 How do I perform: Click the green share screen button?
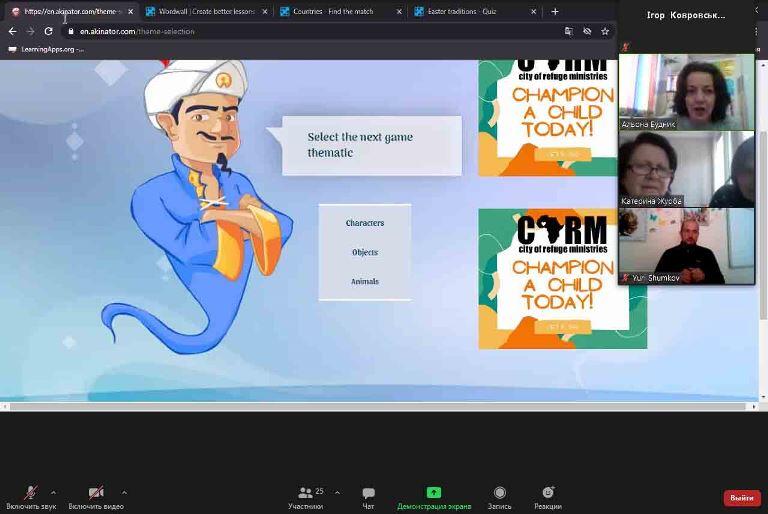tap(434, 497)
